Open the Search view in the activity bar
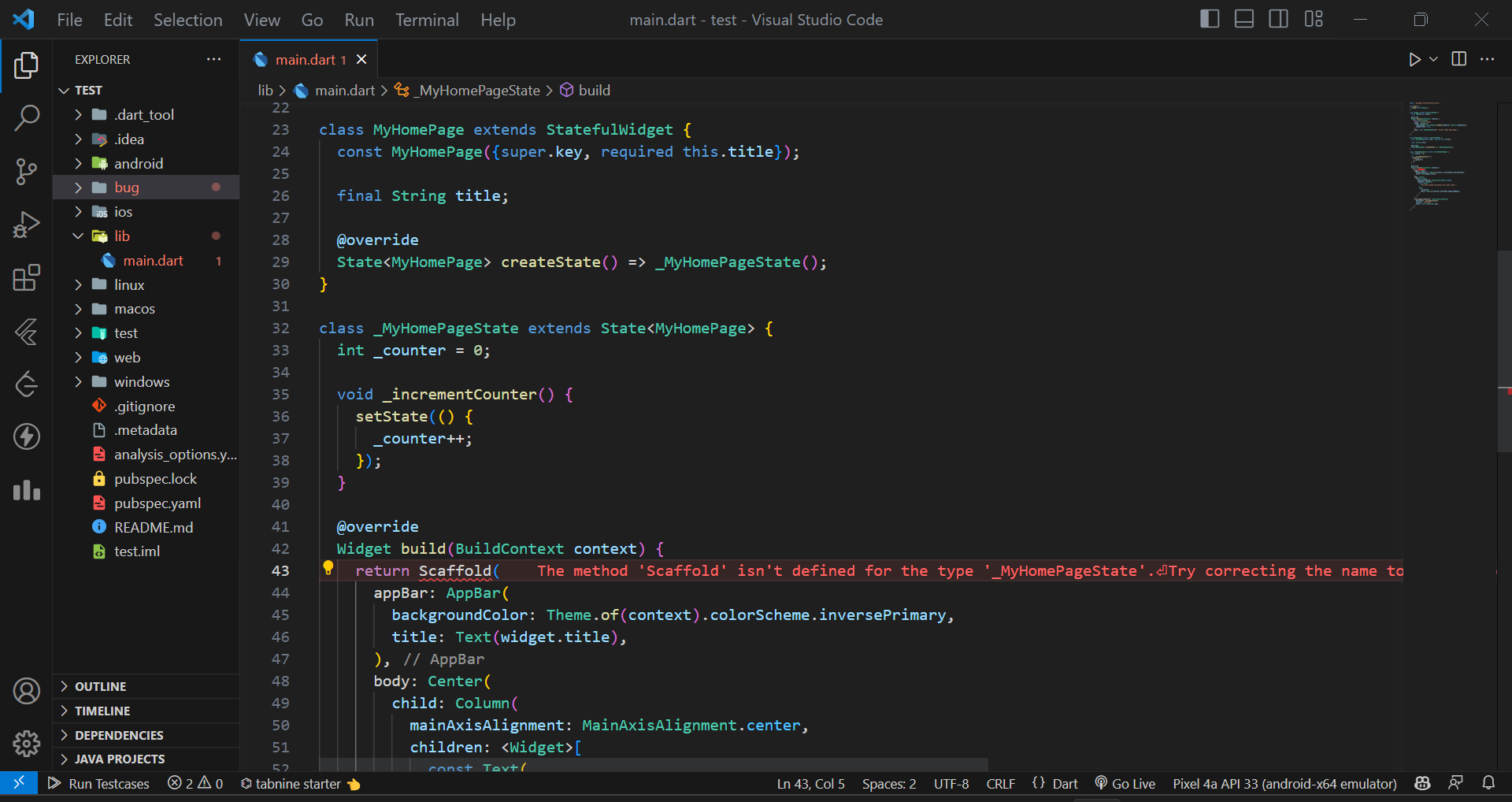Screen dimensions: 1512x802 26,118
